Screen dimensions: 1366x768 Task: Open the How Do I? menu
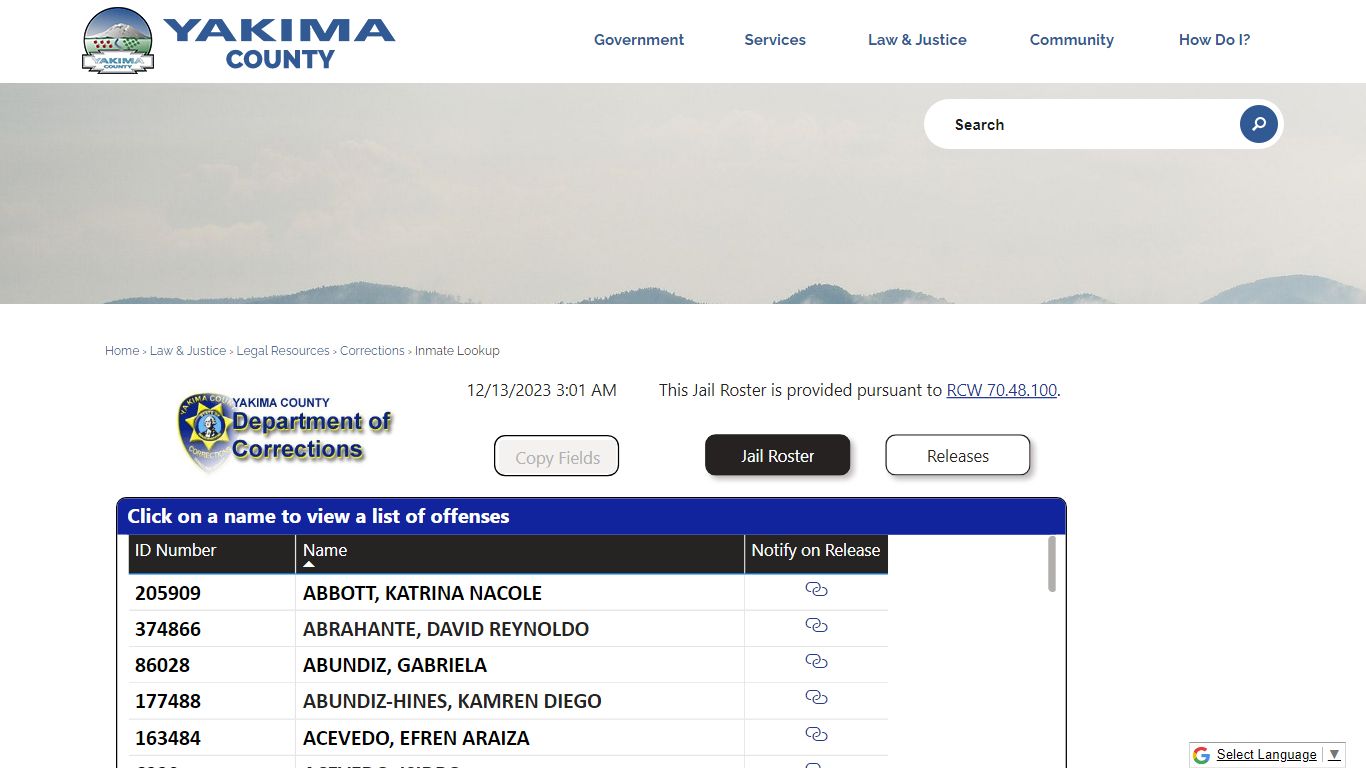[1214, 40]
